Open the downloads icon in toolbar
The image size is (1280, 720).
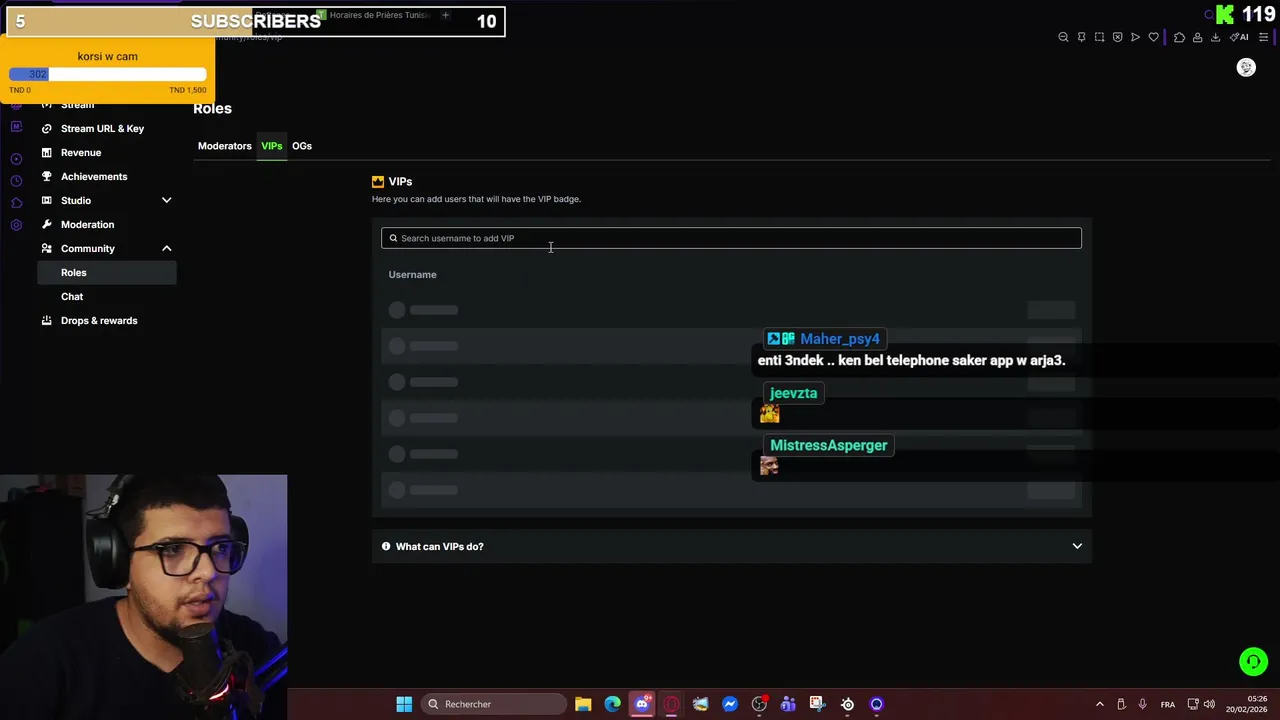coord(1215,37)
